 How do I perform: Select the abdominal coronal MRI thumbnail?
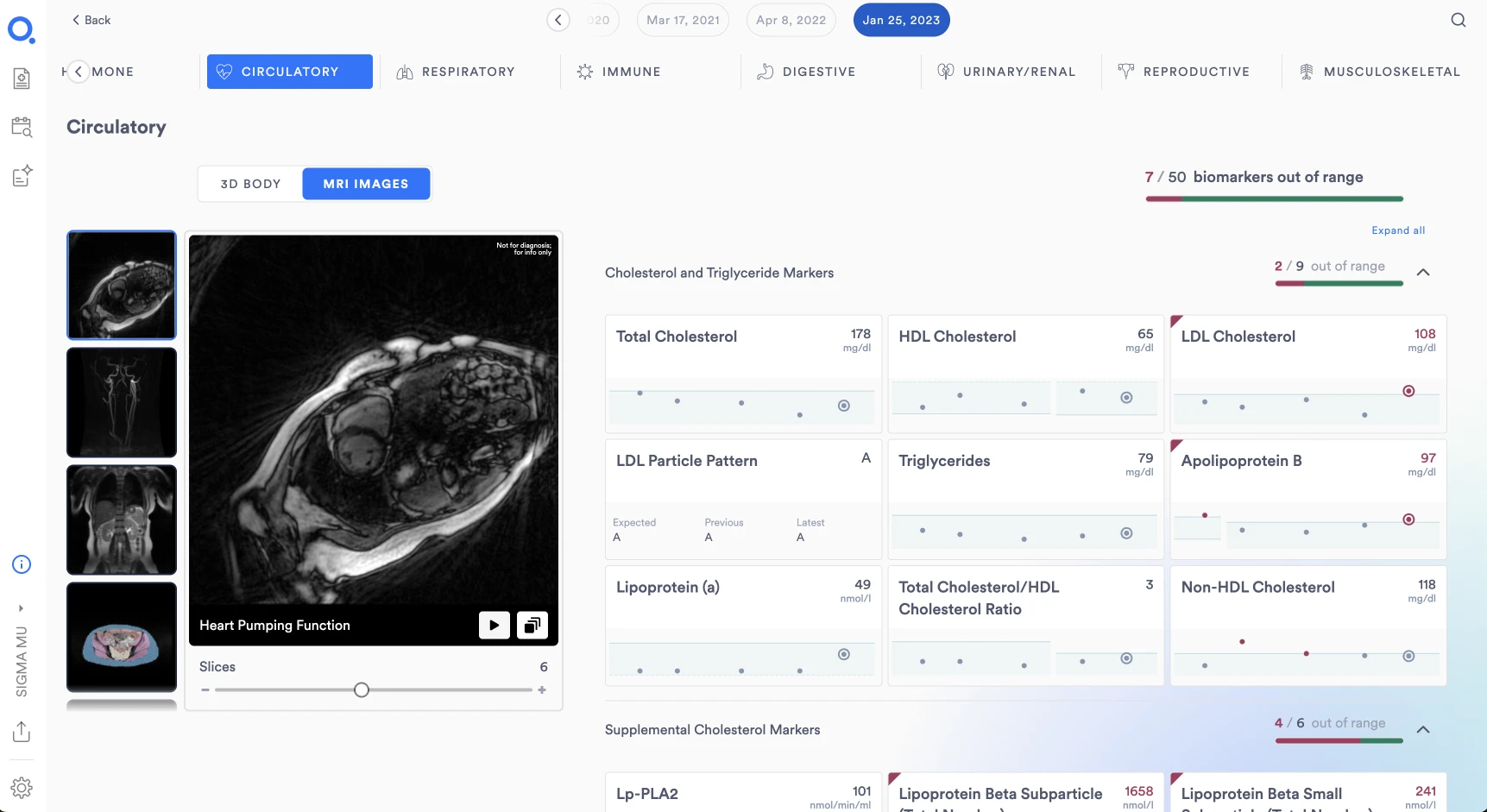pos(122,519)
